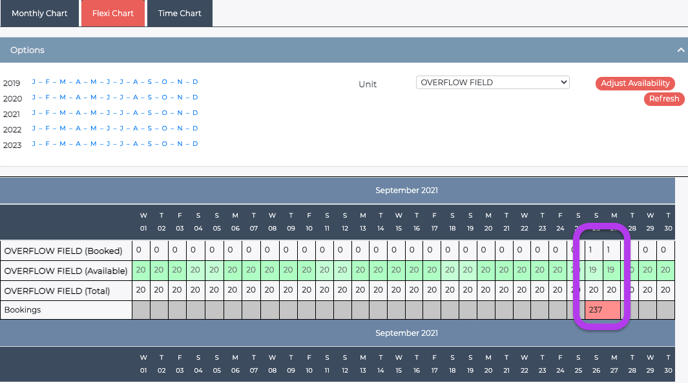Open booking 237 in the Bookings row
The image size is (688, 383).
602,310
